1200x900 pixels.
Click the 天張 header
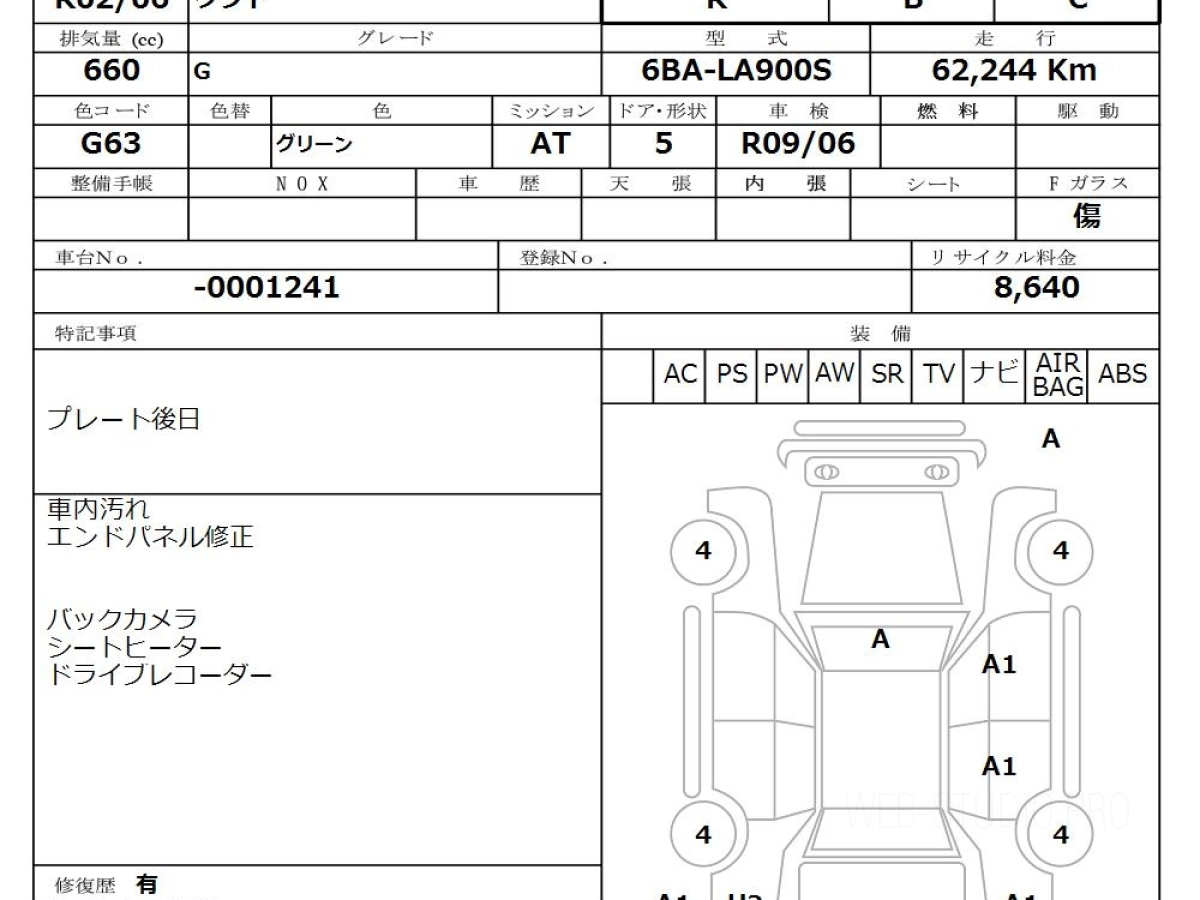click(650, 183)
